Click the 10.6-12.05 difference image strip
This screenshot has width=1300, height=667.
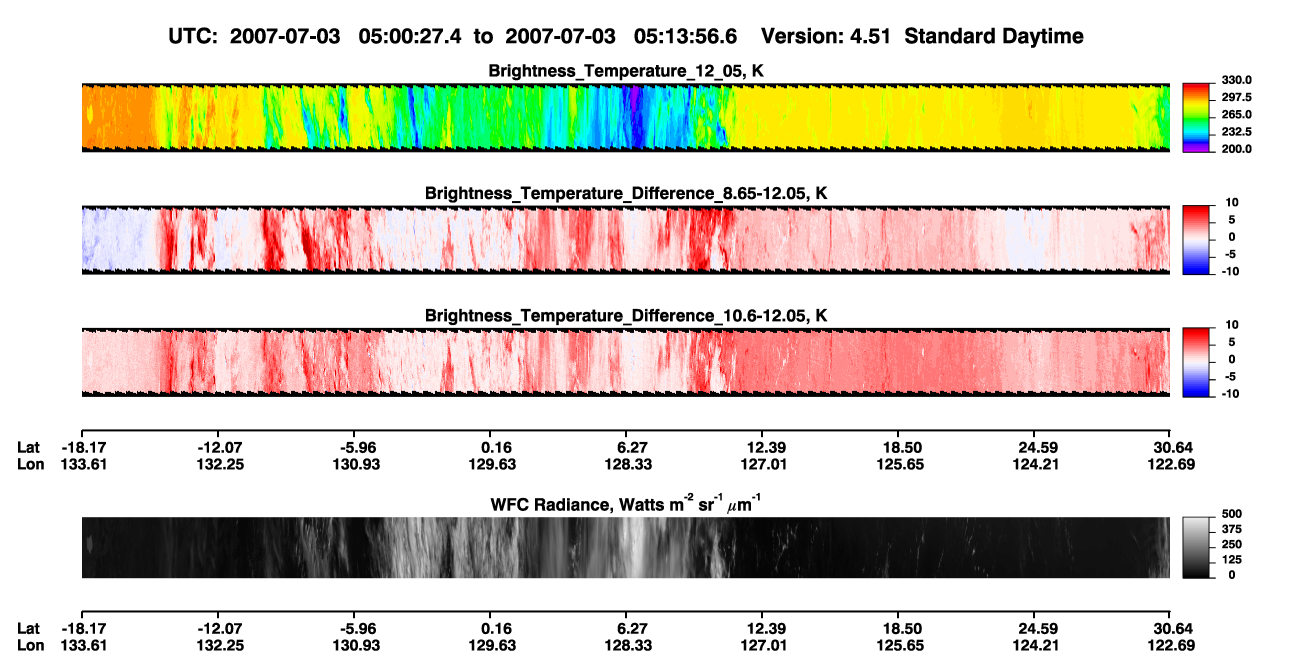pyautogui.click(x=625, y=362)
